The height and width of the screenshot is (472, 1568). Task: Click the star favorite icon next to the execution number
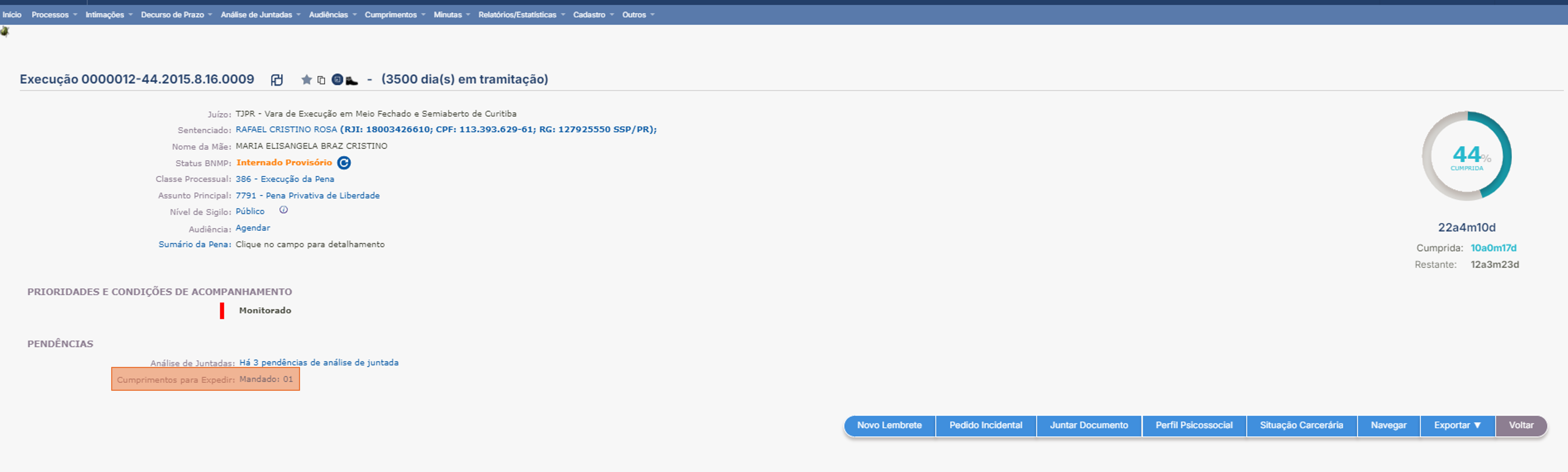coord(306,80)
